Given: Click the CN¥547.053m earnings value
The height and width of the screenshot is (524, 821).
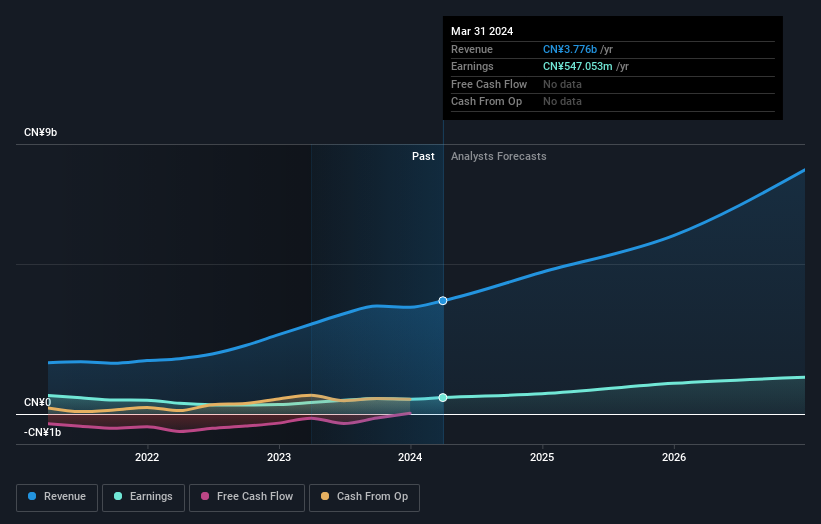Looking at the screenshot, I should [578, 66].
